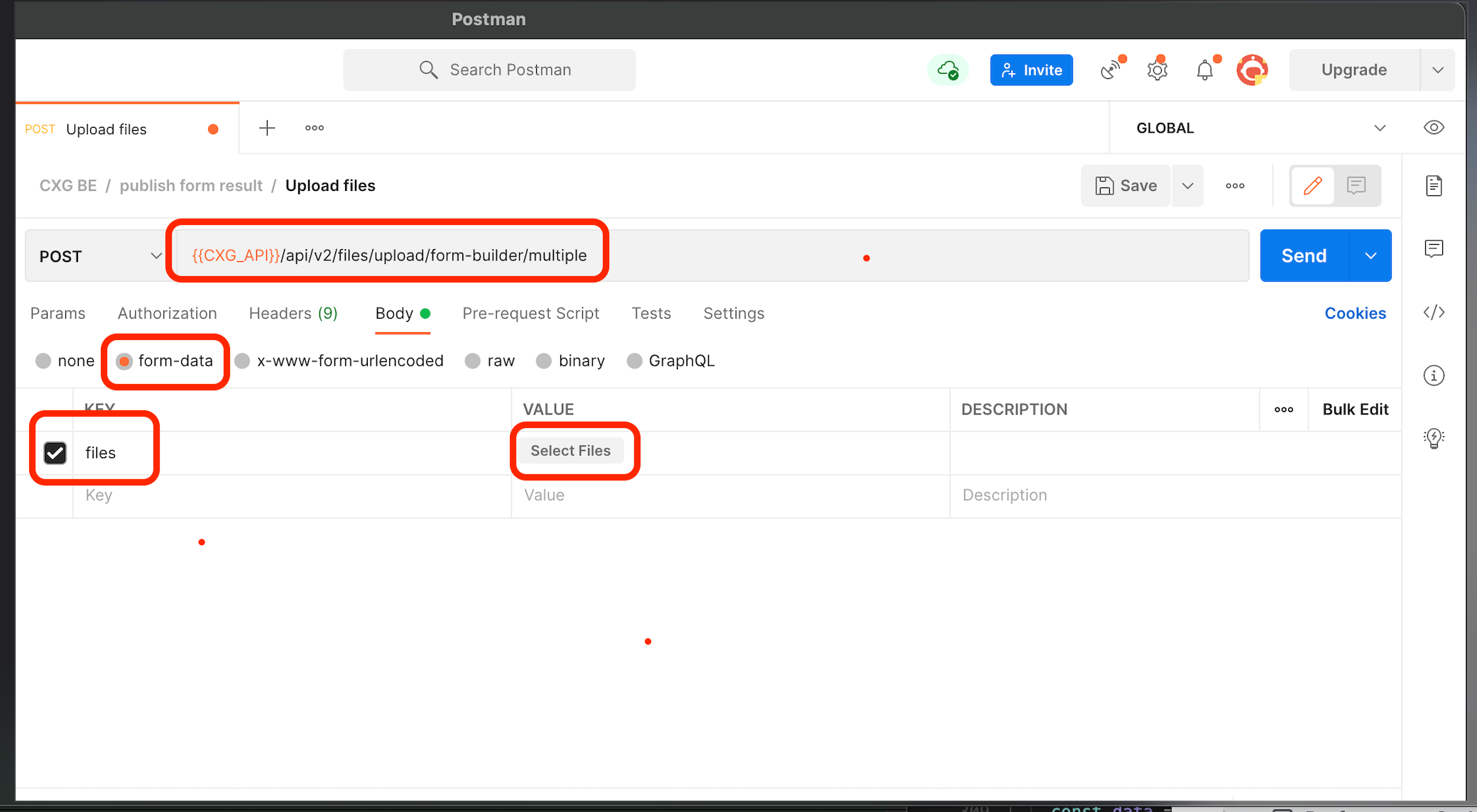Screen dimensions: 1477x812
Task: Open the code snippet icon in sidebar
Action: coord(1434,312)
